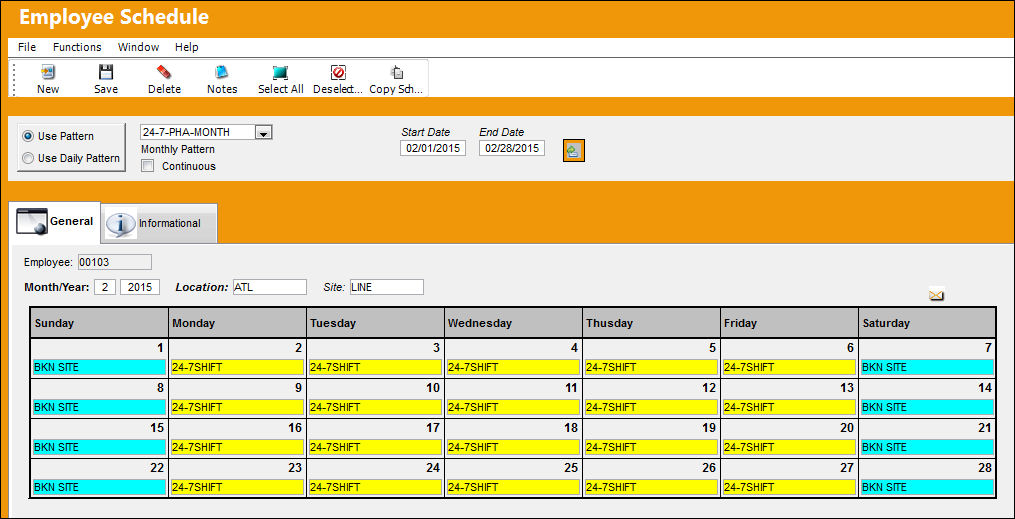This screenshot has height=519, width=1015.
Task: Open the Functions menu
Action: 77,47
